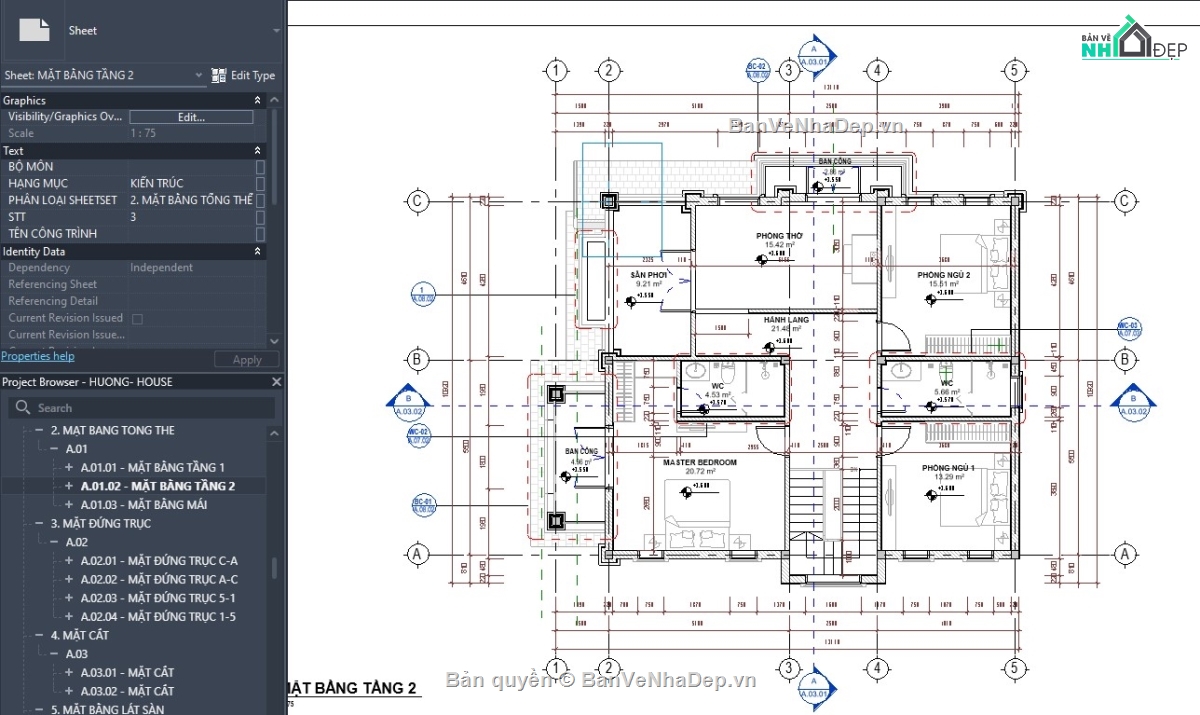Click the Sheet type preview thumbnail

34,30
